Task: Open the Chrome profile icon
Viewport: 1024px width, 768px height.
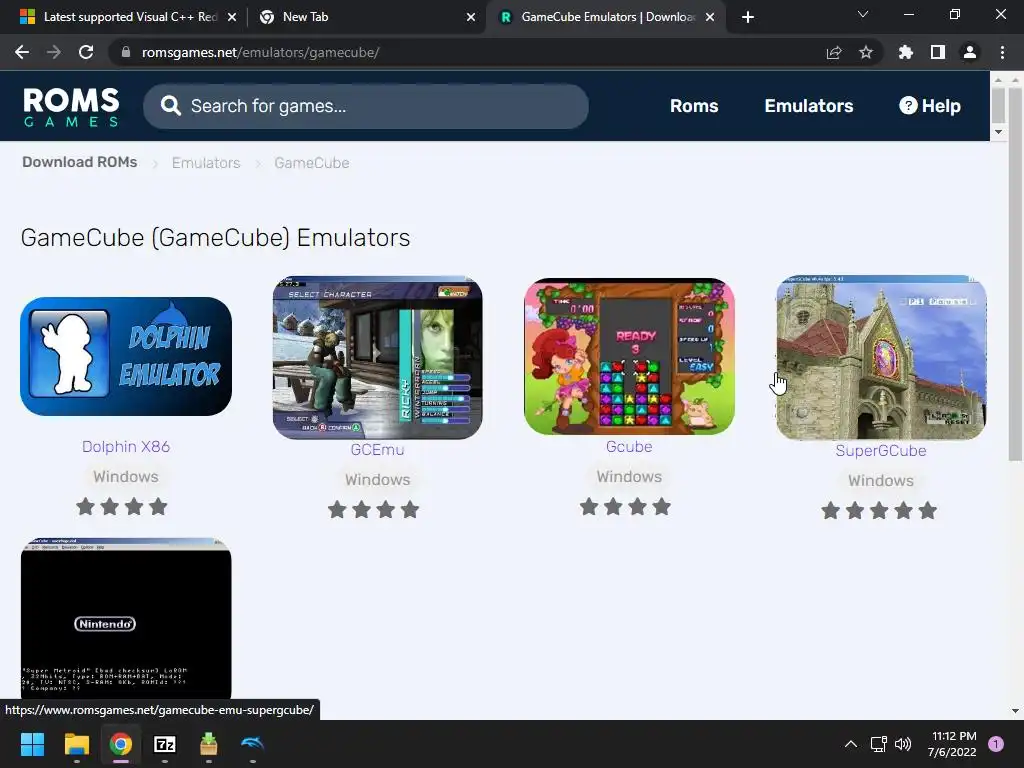Action: coord(970,52)
